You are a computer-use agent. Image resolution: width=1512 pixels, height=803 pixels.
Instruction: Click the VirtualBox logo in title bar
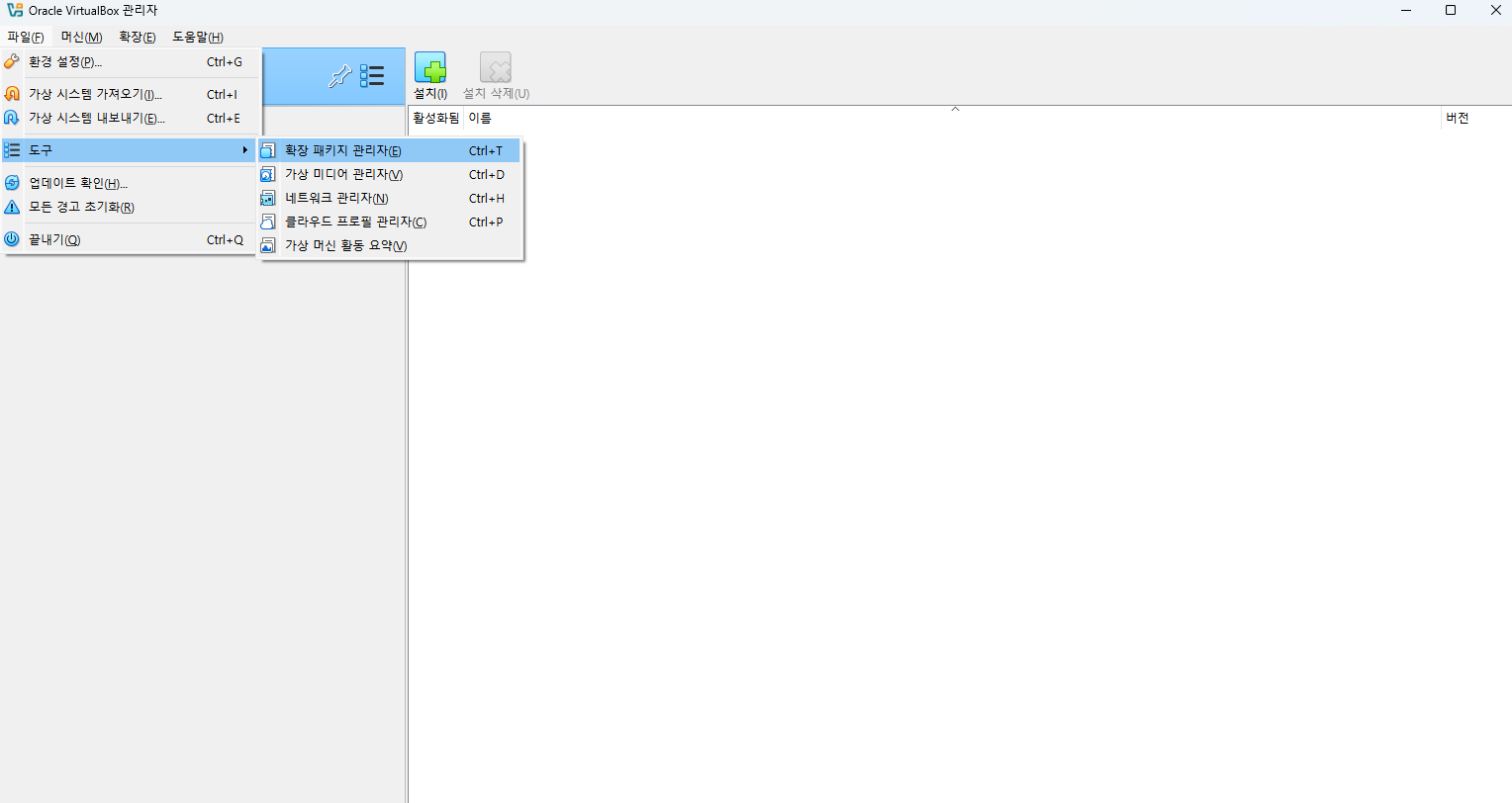[x=15, y=10]
